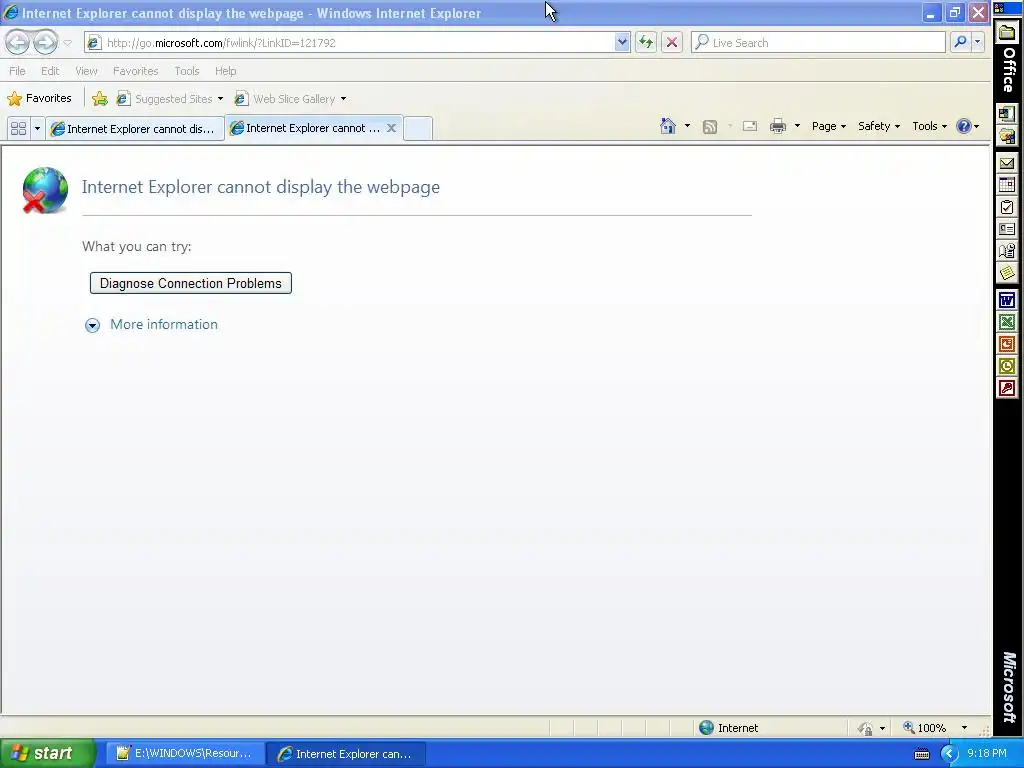The image size is (1024, 768).
Task: Open the Favorites menu in menu bar
Action: pyautogui.click(x=135, y=71)
